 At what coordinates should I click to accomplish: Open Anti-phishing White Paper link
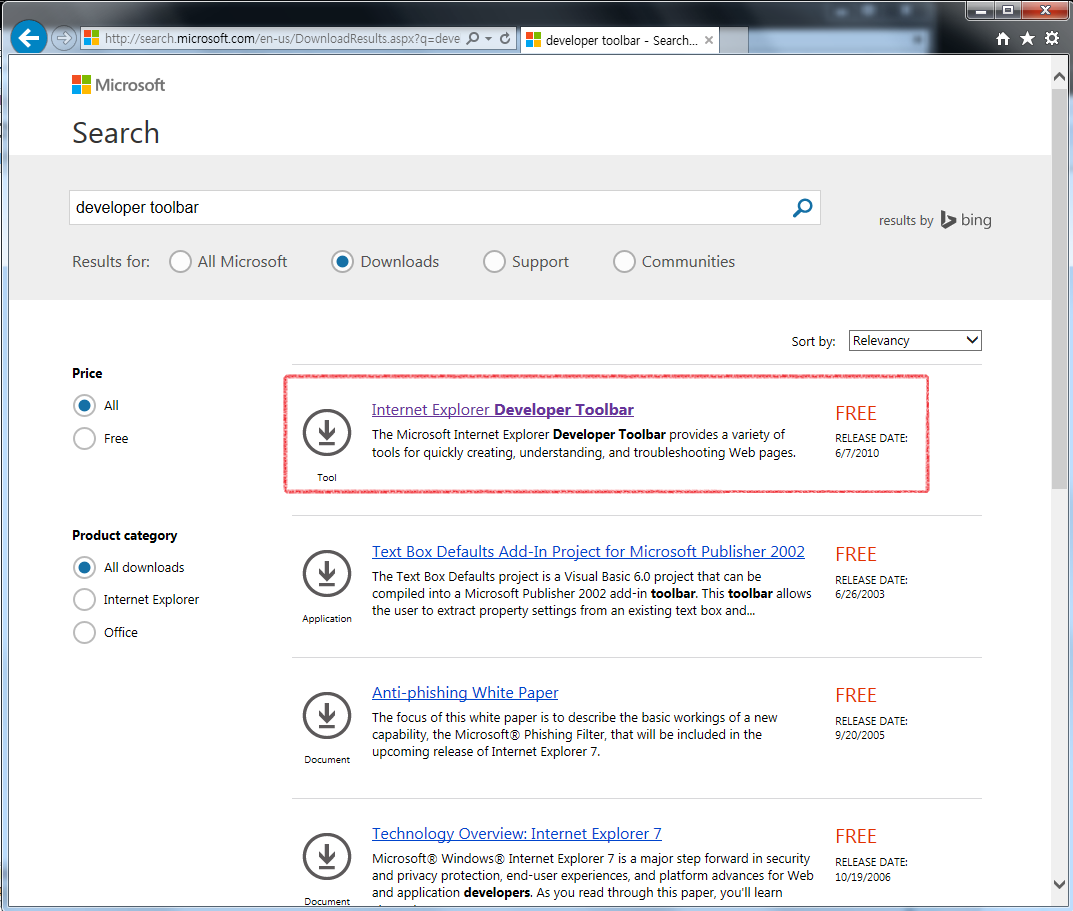(465, 693)
